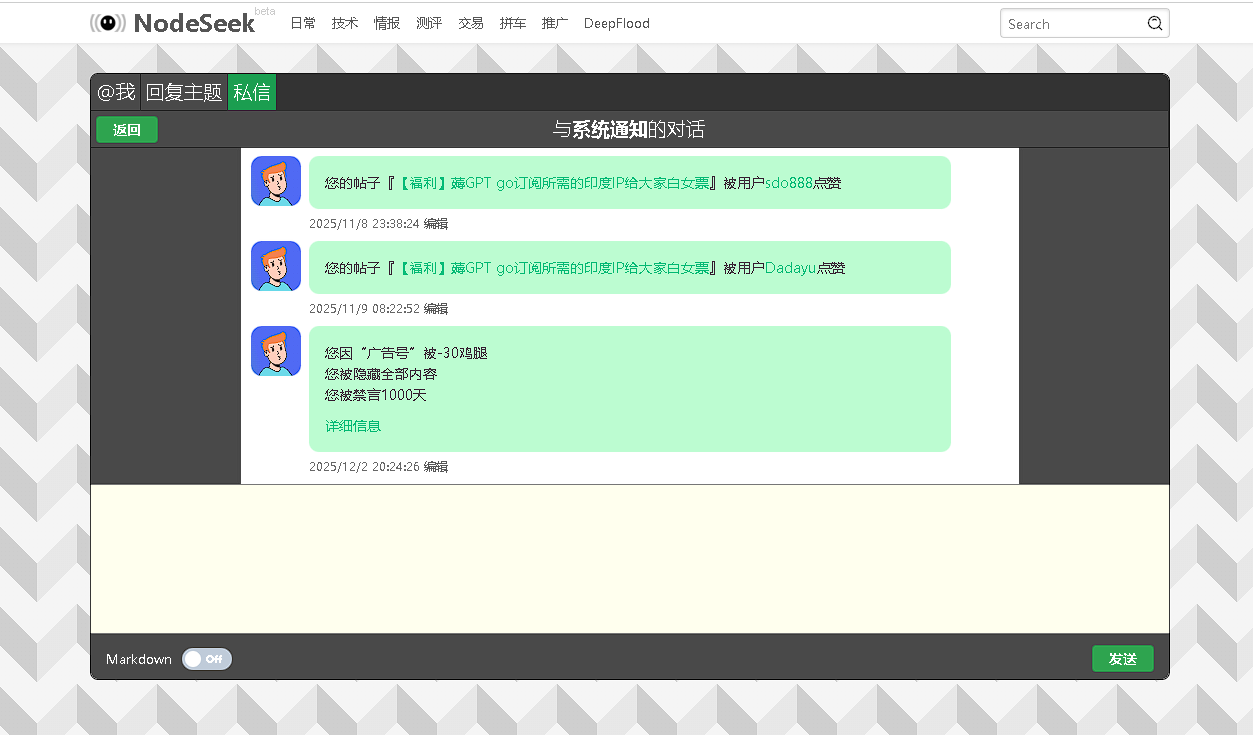Viewport: 1253px width, 735px height.
Task: Click the NodeSeek logo icon
Action: (x=108, y=23)
